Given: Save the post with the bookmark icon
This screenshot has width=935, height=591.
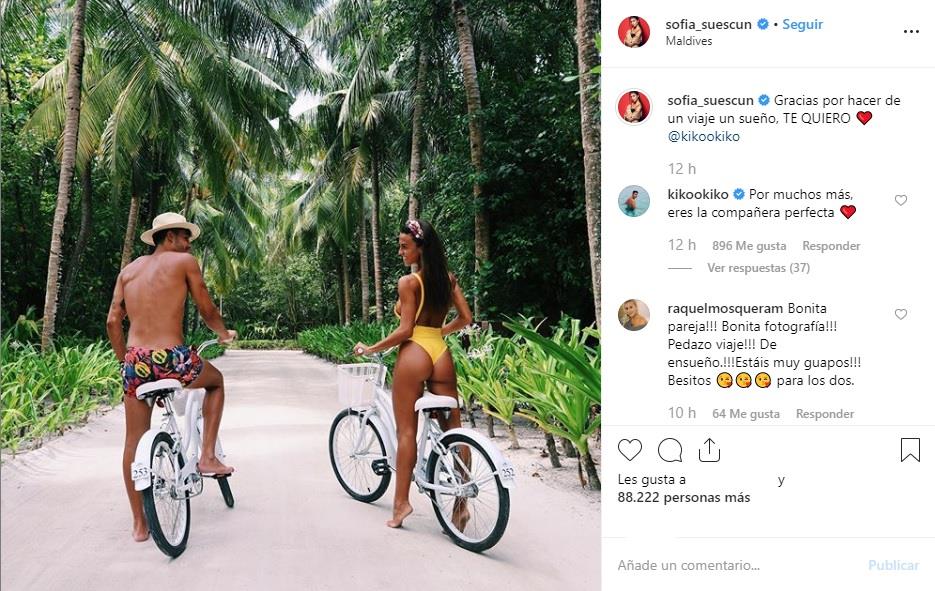Looking at the screenshot, I should coord(909,451).
